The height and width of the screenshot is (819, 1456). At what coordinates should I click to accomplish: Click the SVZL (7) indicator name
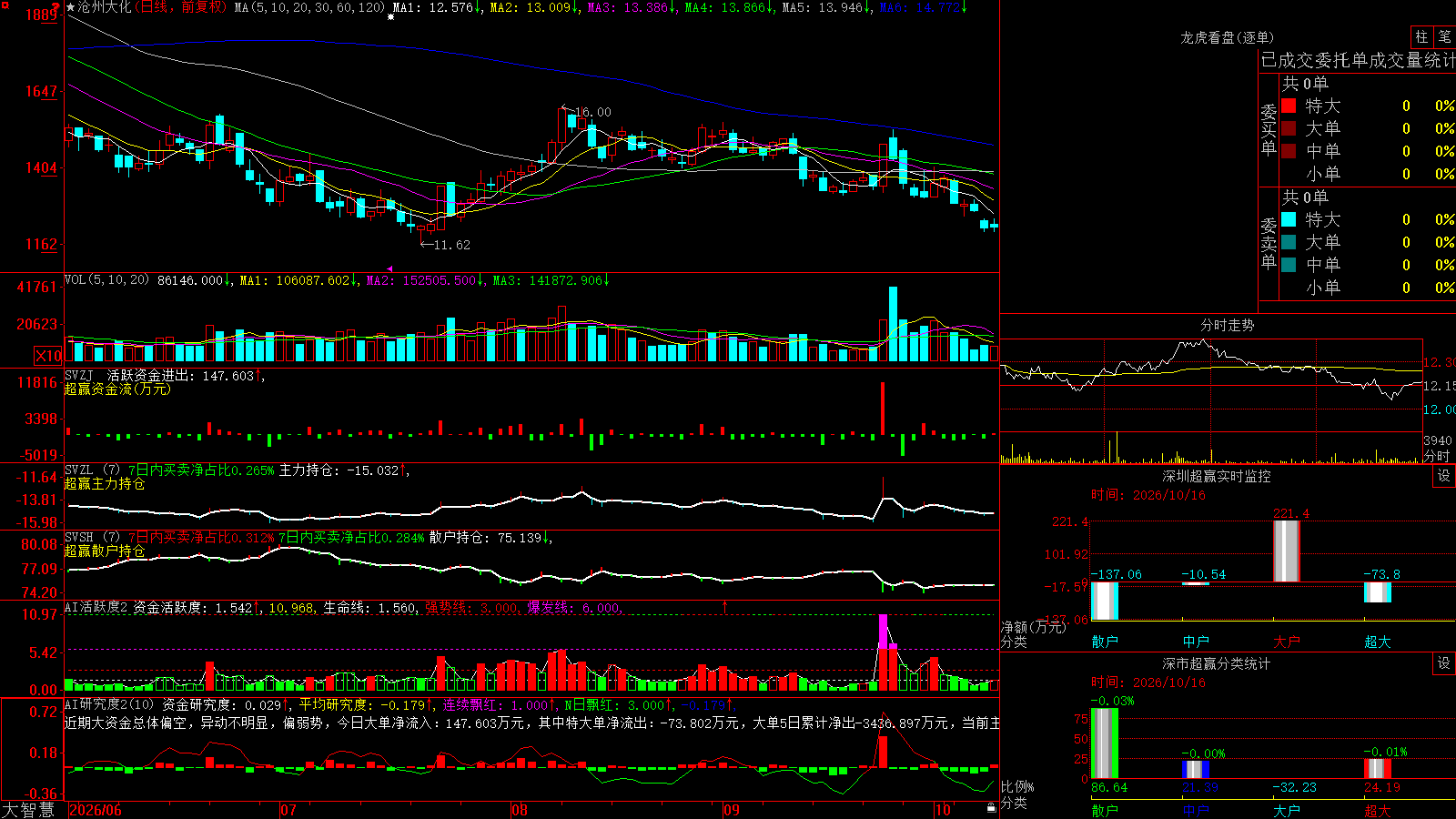pos(92,470)
